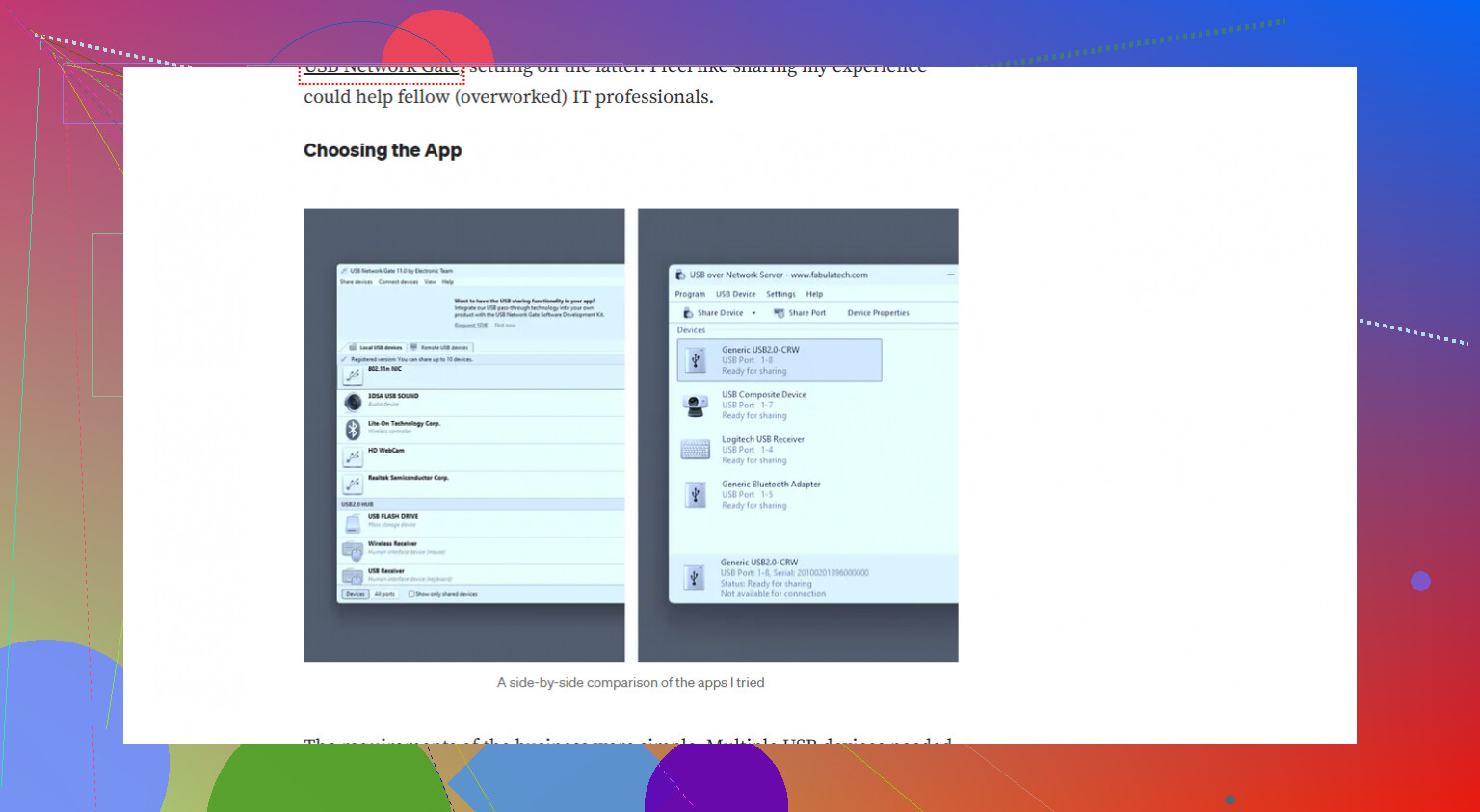The image size is (1480, 812).
Task: Open the Request SDK link
Action: tap(471, 326)
